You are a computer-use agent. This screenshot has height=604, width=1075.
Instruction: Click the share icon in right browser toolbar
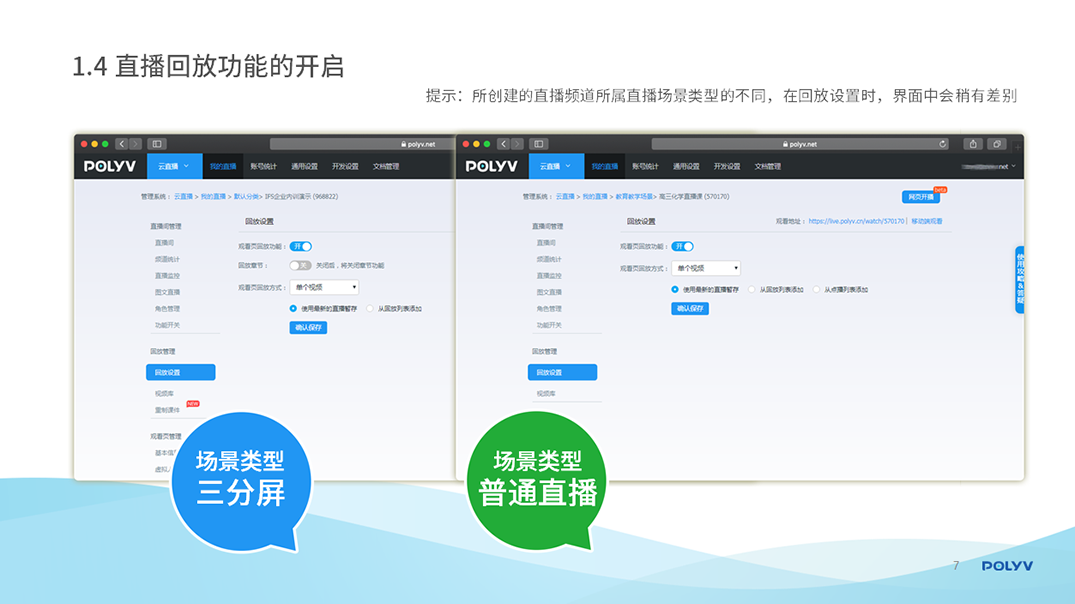click(973, 144)
